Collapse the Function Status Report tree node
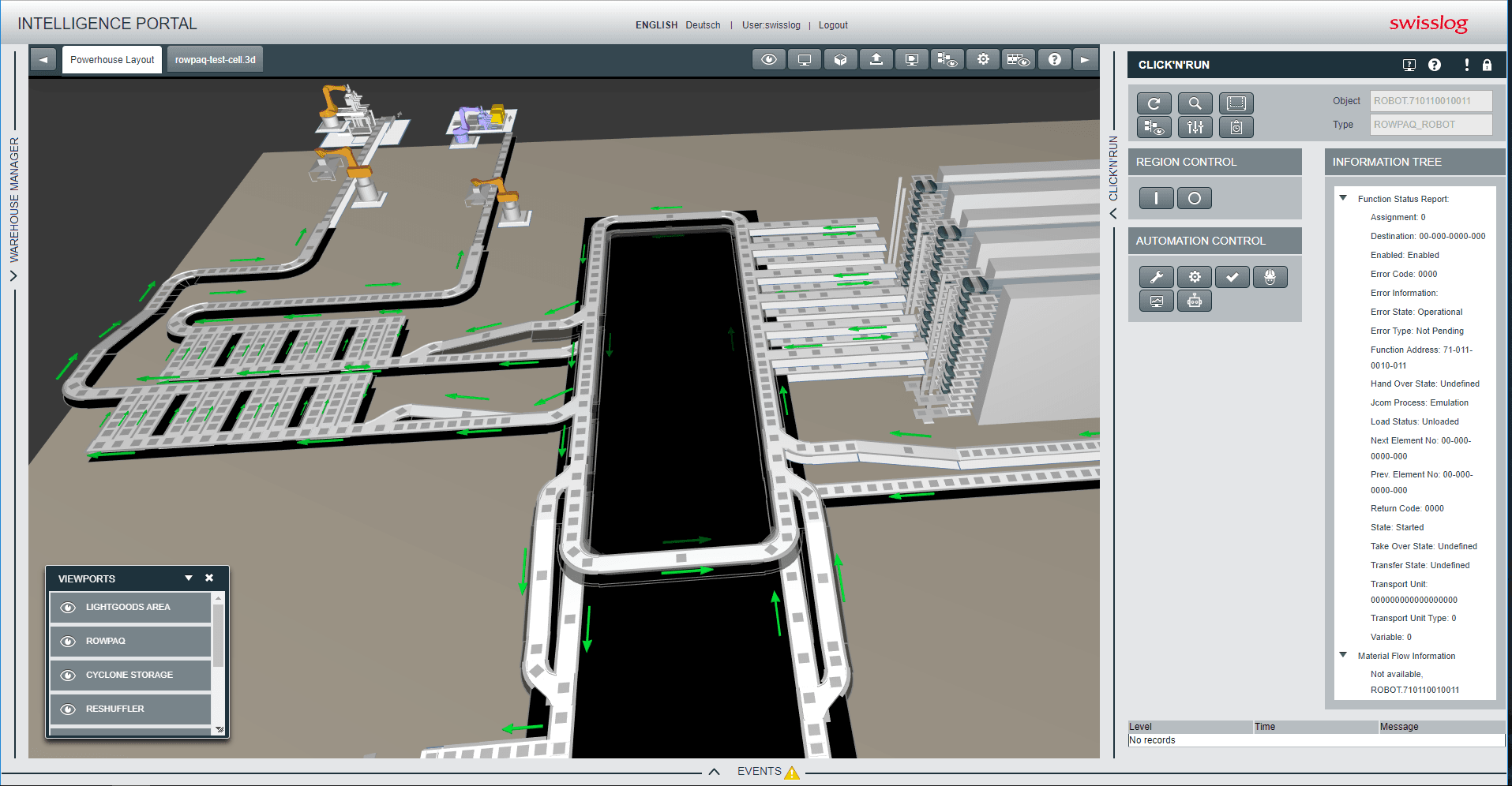The height and width of the screenshot is (786, 1512). point(1343,198)
